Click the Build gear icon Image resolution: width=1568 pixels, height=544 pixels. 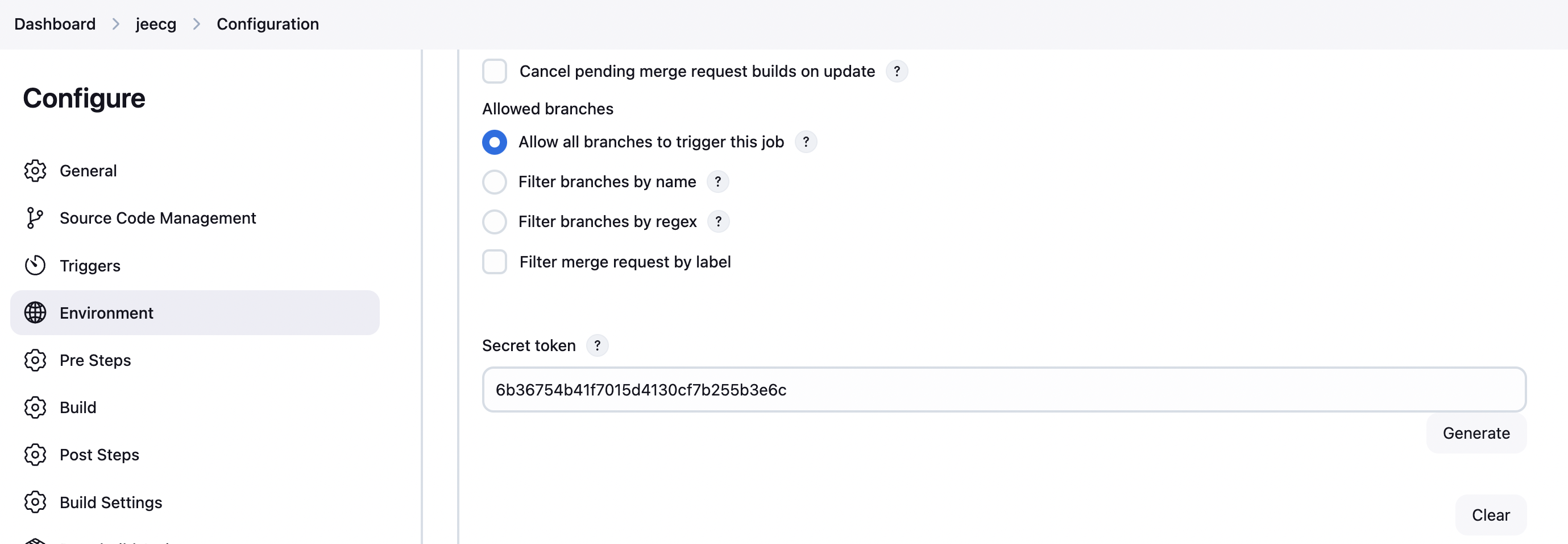click(x=35, y=407)
